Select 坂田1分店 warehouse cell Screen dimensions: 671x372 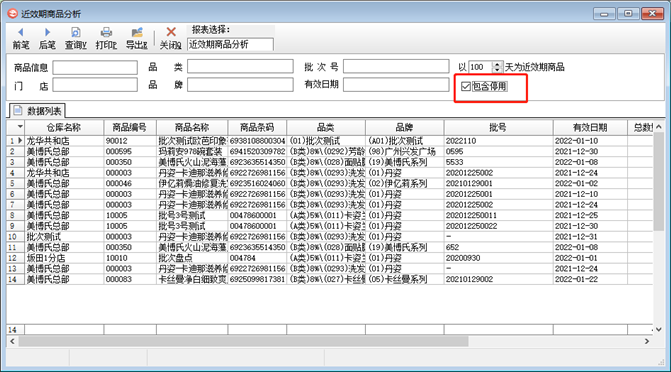(64, 258)
